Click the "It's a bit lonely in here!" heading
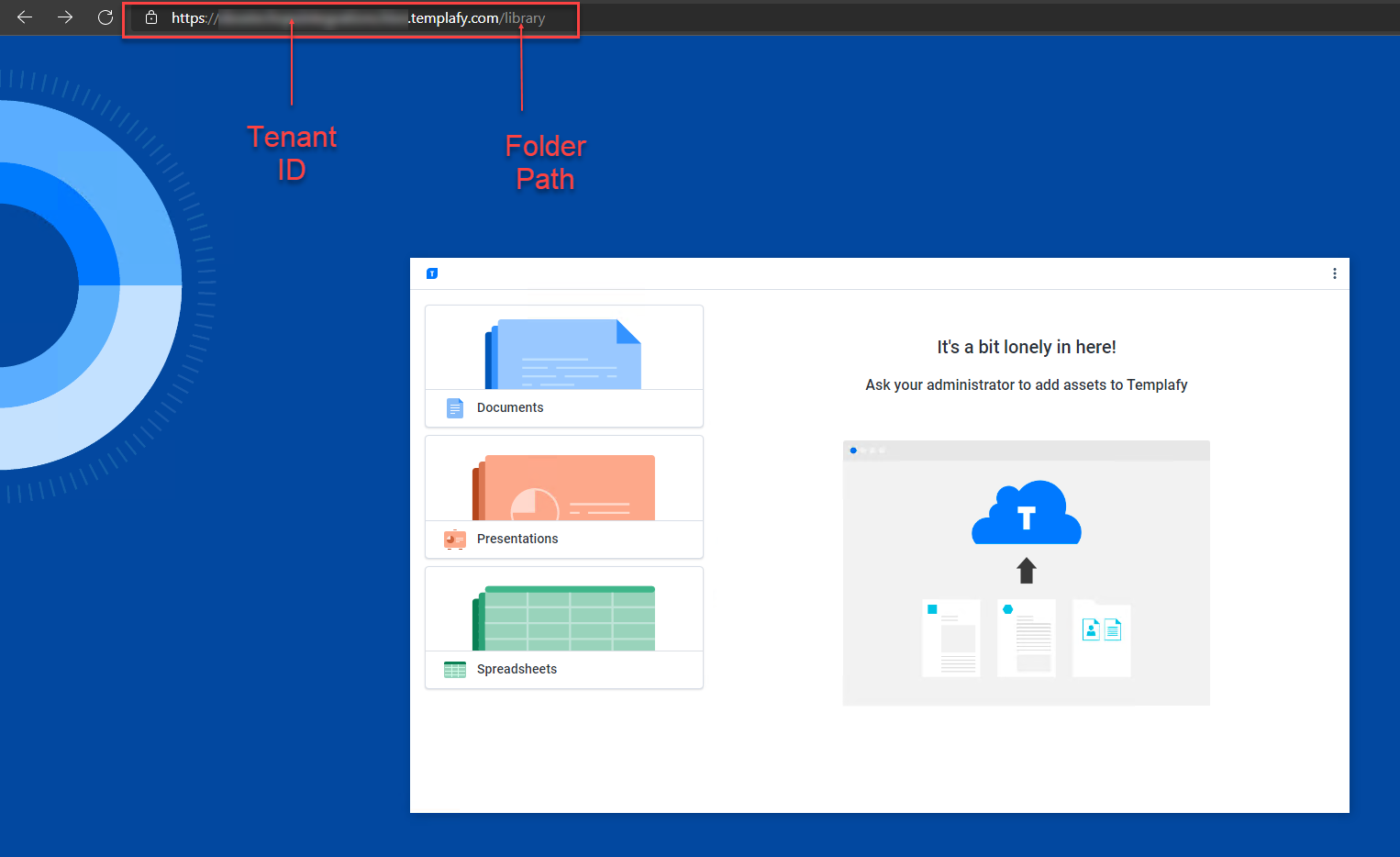Image resolution: width=1400 pixels, height=857 pixels. click(1027, 347)
